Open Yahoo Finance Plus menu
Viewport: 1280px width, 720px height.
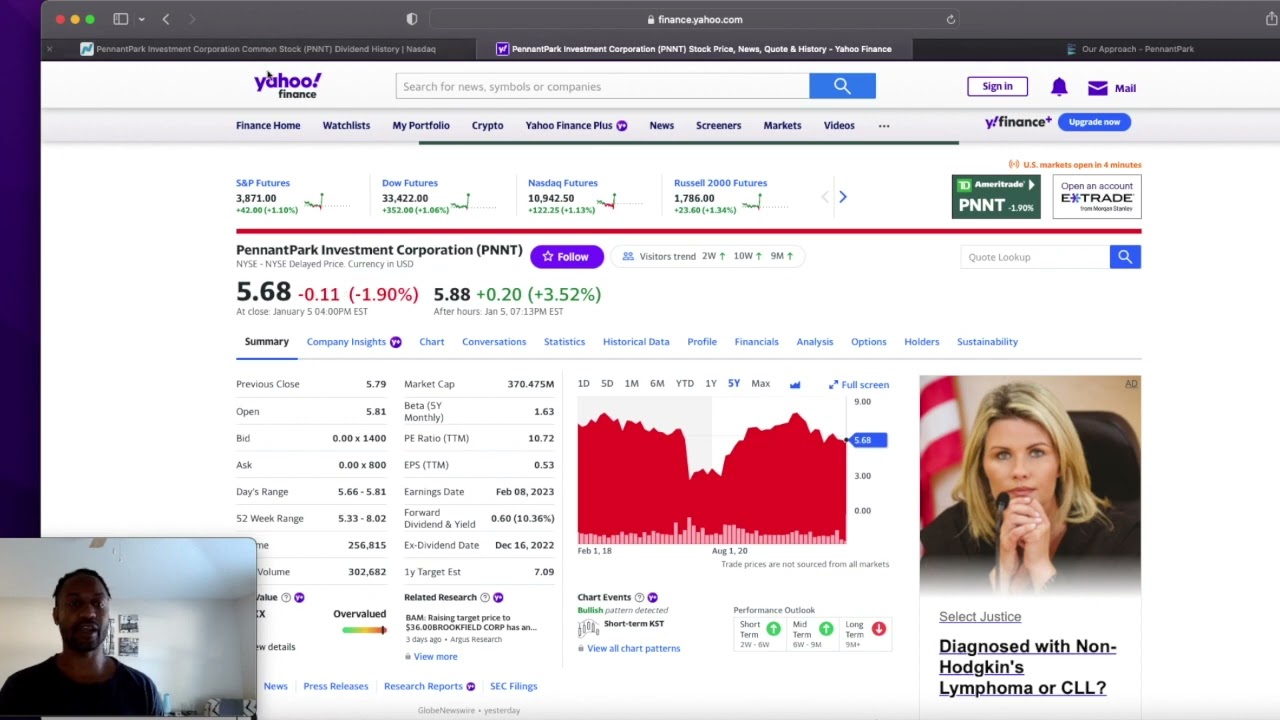[x=576, y=126]
